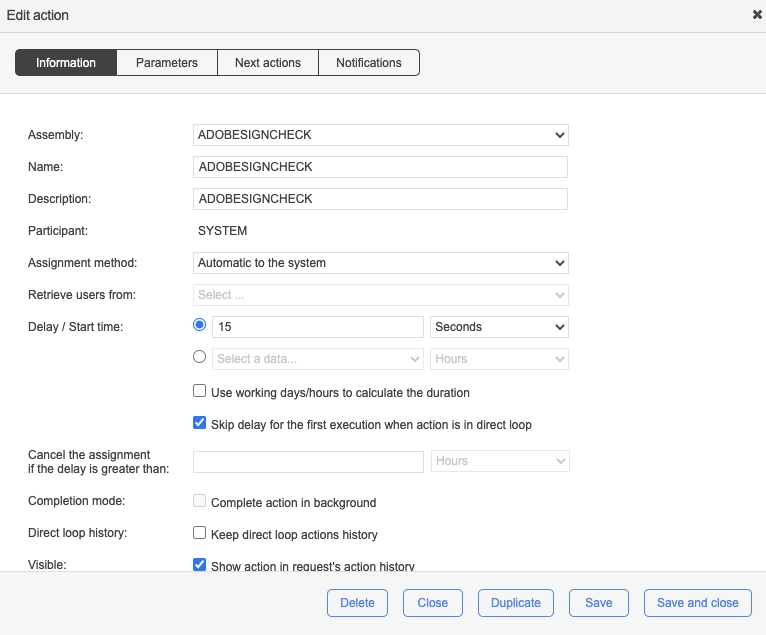Open the Next actions tab
Viewport: 766px width, 635px height.
pyautogui.click(x=268, y=63)
